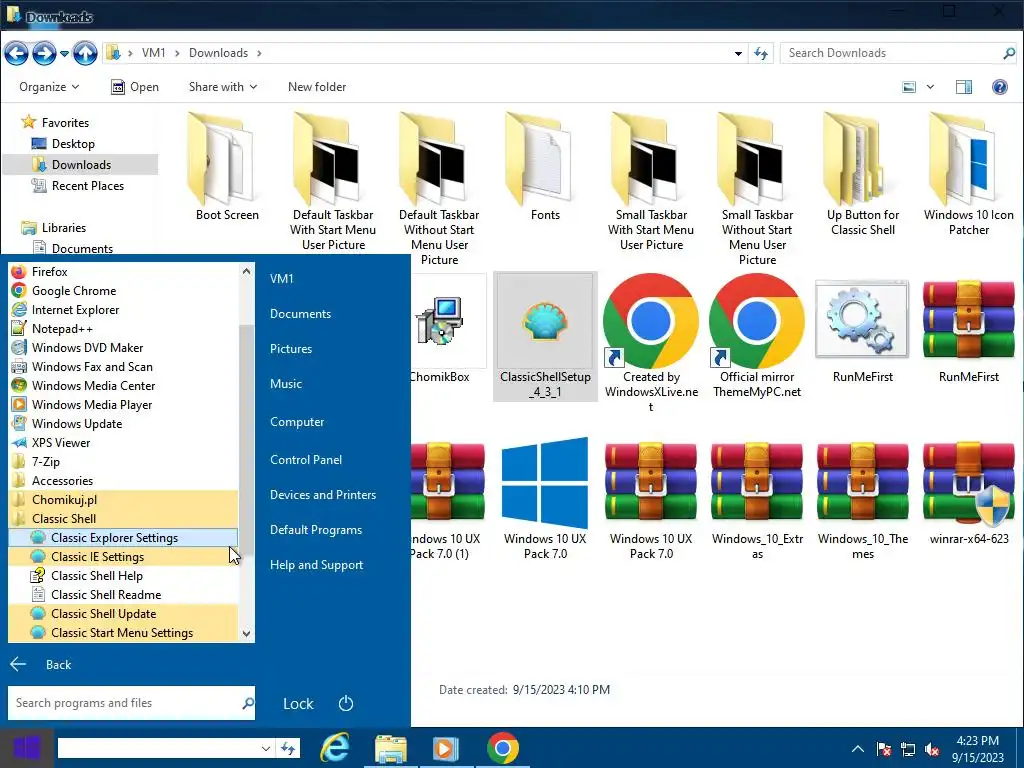Show hidden tray icons chevron
The width and height of the screenshot is (1024, 768).
point(857,749)
